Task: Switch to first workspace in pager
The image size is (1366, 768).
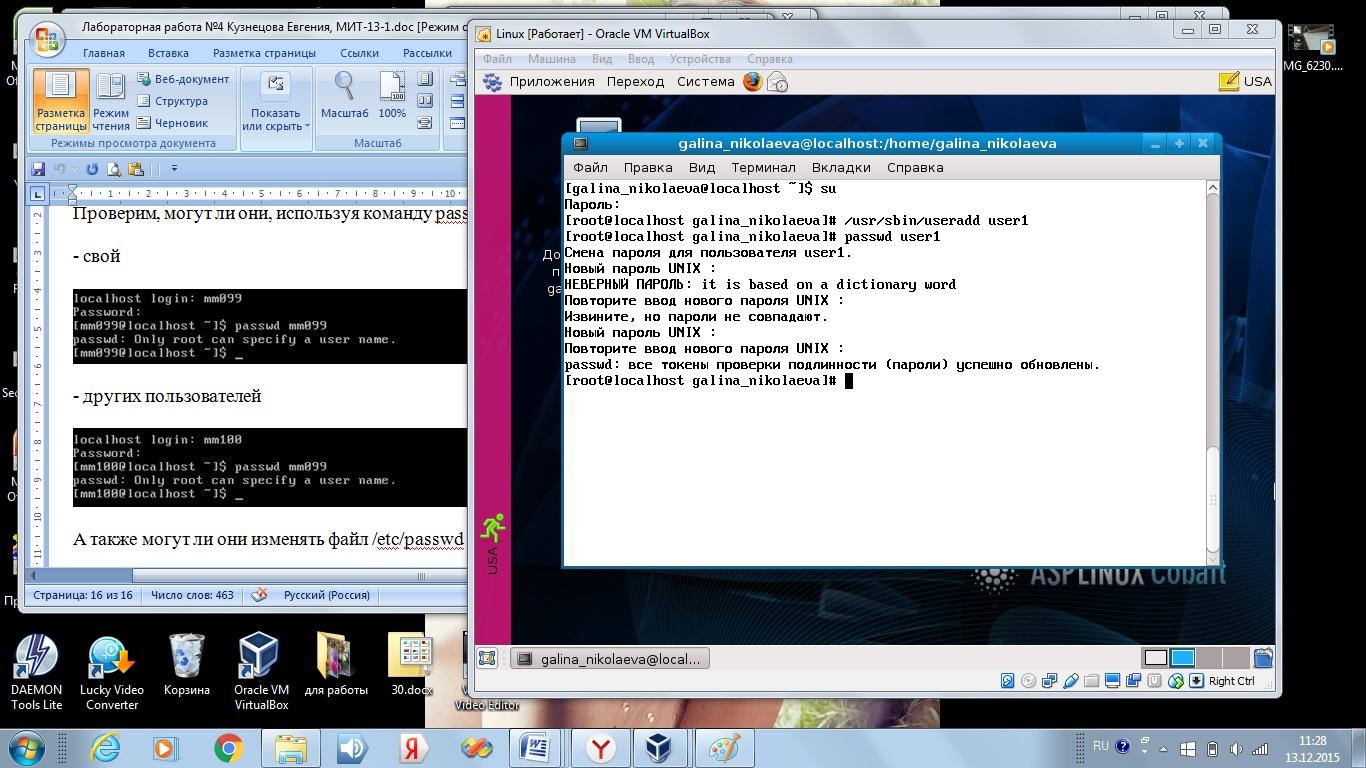Action: click(1156, 658)
